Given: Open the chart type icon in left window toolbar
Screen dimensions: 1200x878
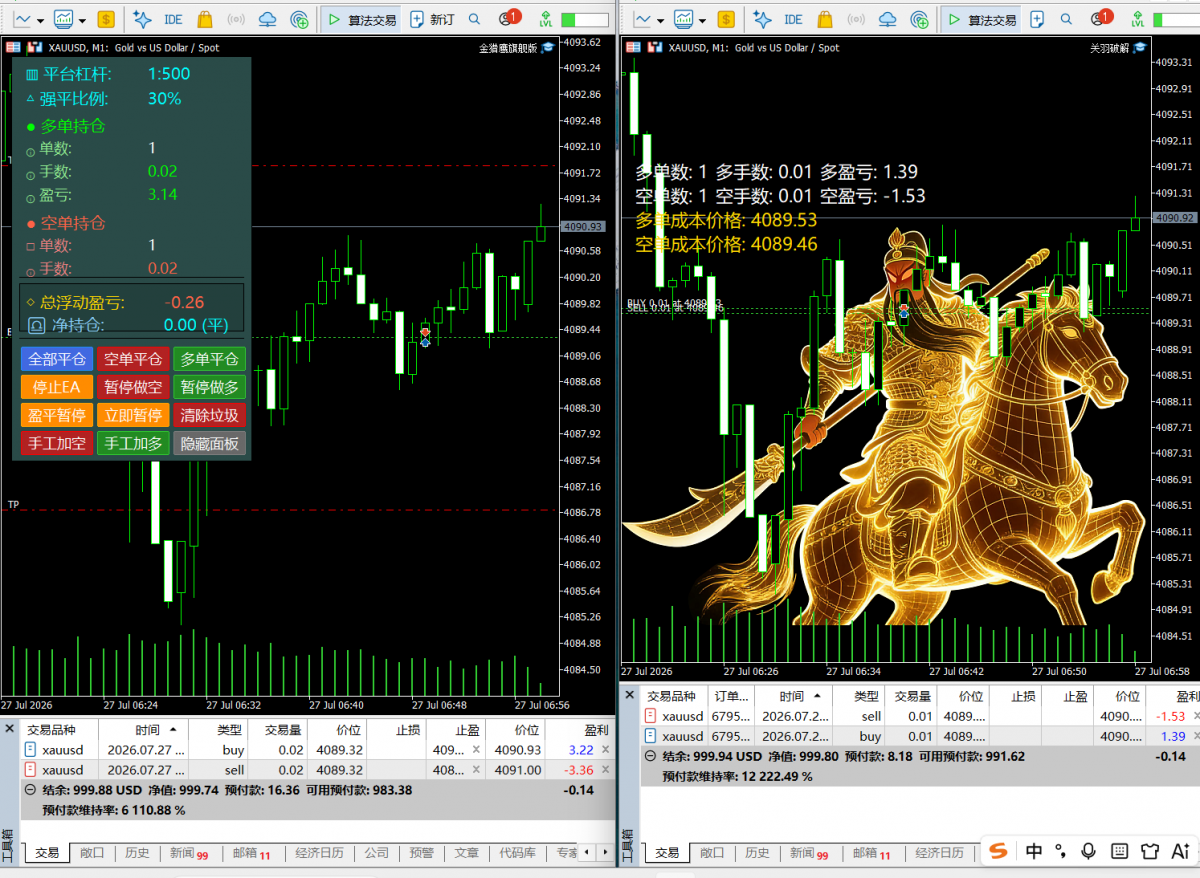Looking at the screenshot, I should point(22,19).
